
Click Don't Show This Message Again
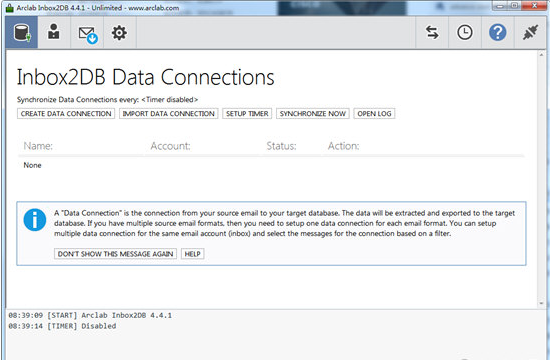coord(115,254)
